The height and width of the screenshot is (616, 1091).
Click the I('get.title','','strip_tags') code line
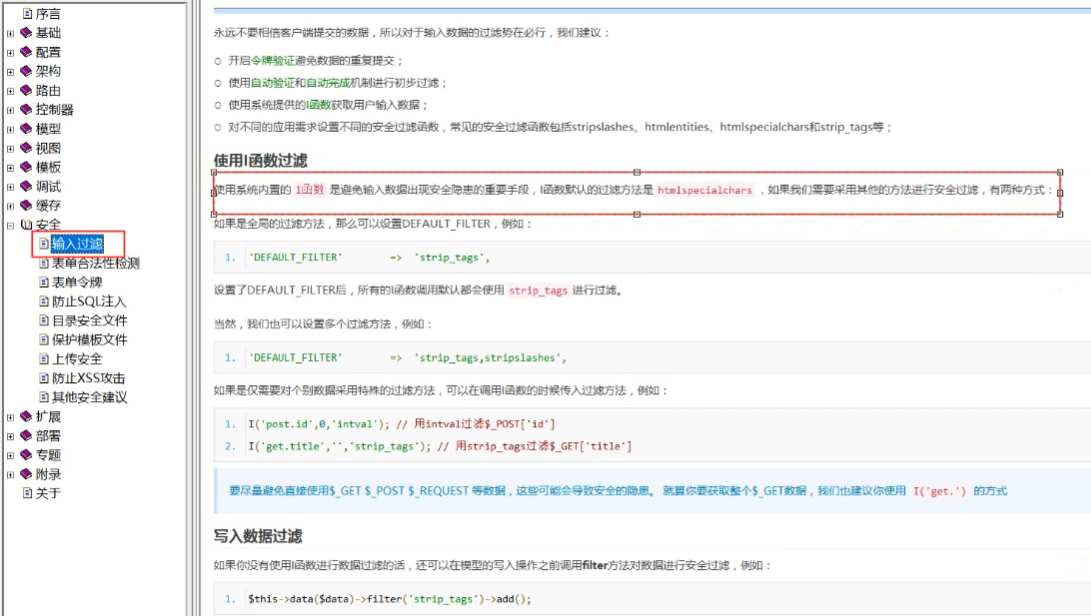[440, 446]
